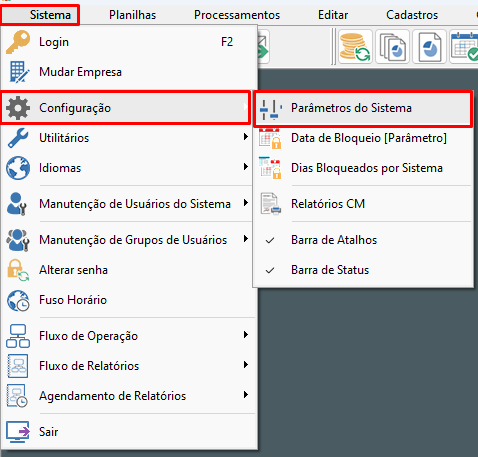Expand the Idiomas submenu arrow
This screenshot has height=457, width=478.
[x=246, y=167]
